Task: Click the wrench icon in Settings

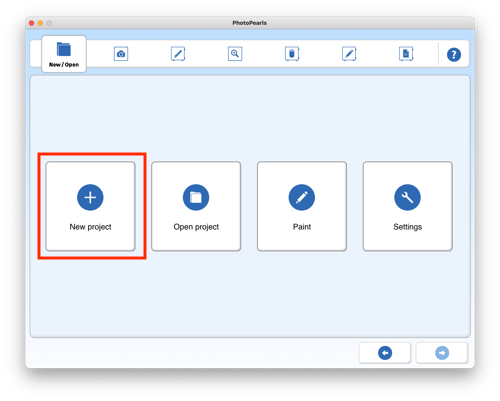Action: pyautogui.click(x=407, y=197)
